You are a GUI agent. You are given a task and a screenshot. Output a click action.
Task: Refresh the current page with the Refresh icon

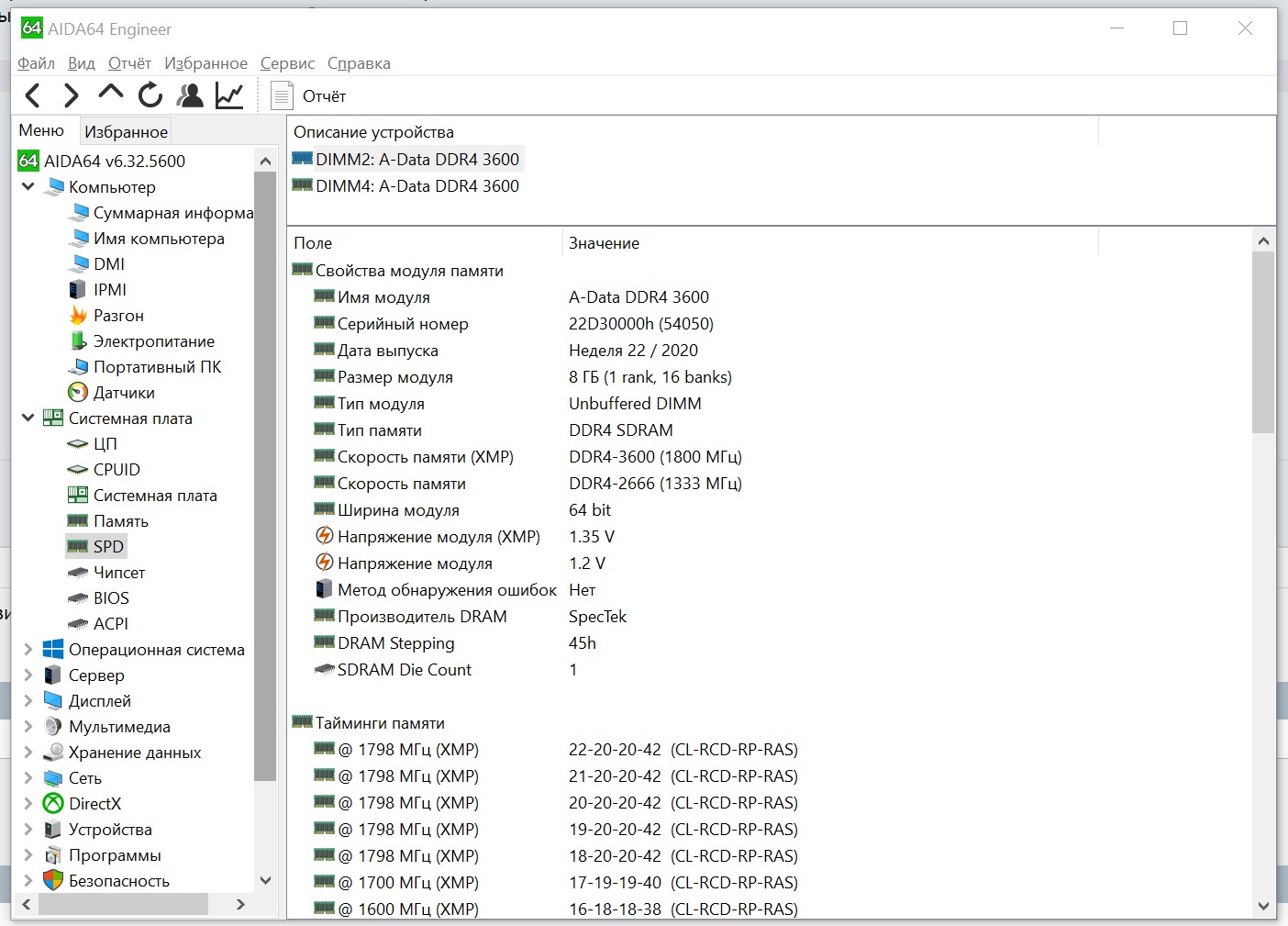click(150, 95)
